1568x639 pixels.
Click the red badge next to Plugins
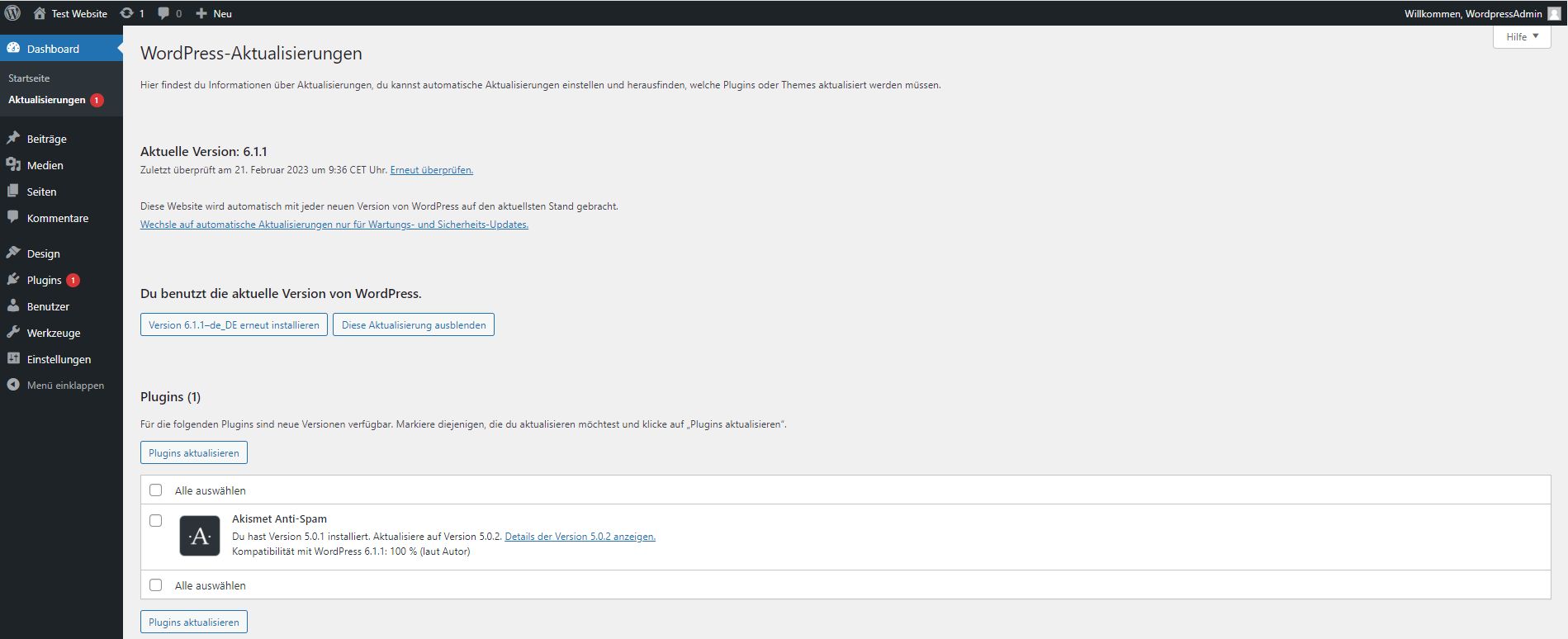(x=73, y=281)
